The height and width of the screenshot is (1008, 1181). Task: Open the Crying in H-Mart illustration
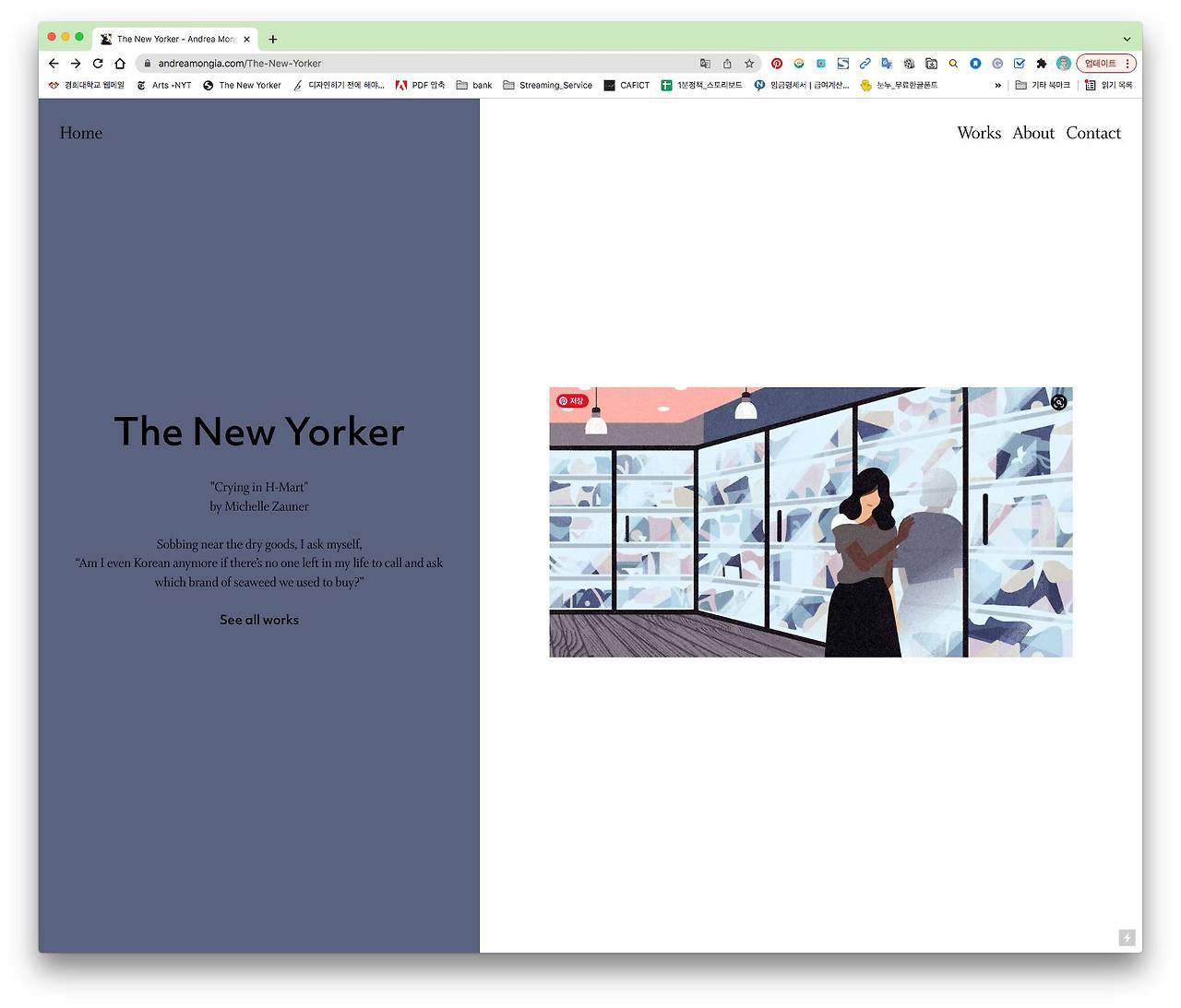(x=811, y=522)
